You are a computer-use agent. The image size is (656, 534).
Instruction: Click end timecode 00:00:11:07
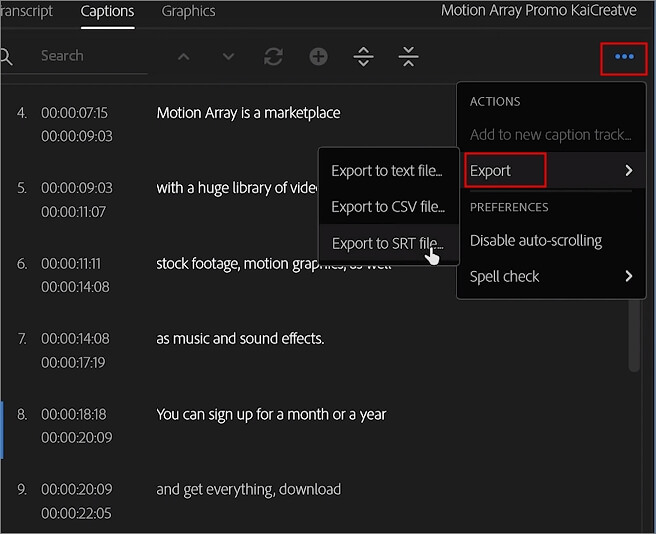click(73, 212)
